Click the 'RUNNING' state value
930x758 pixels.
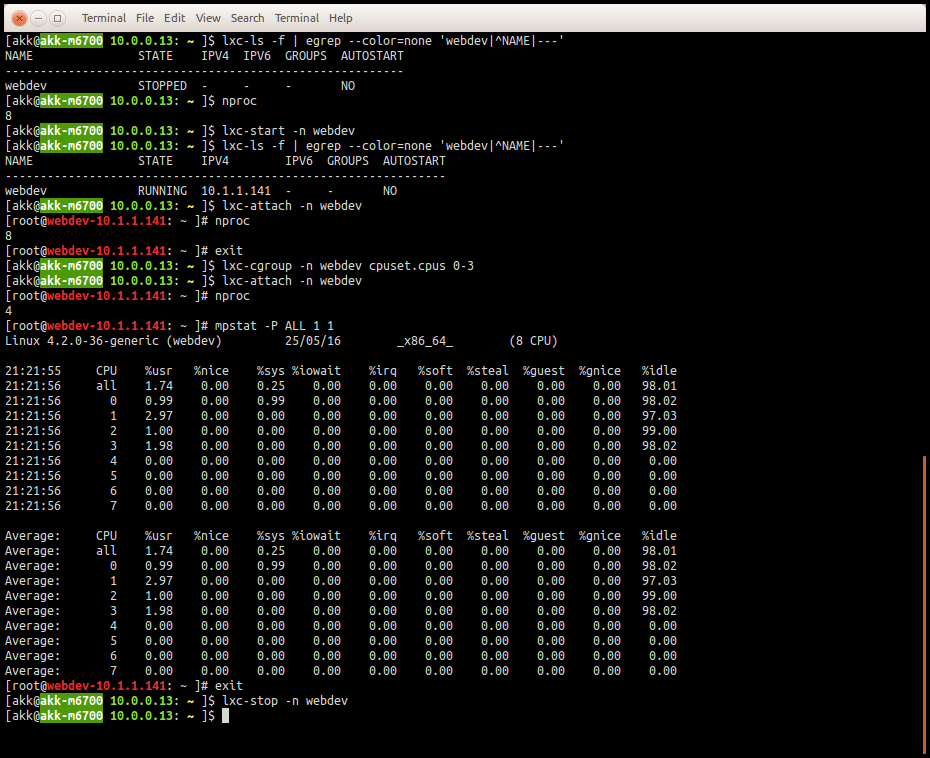coord(162,190)
